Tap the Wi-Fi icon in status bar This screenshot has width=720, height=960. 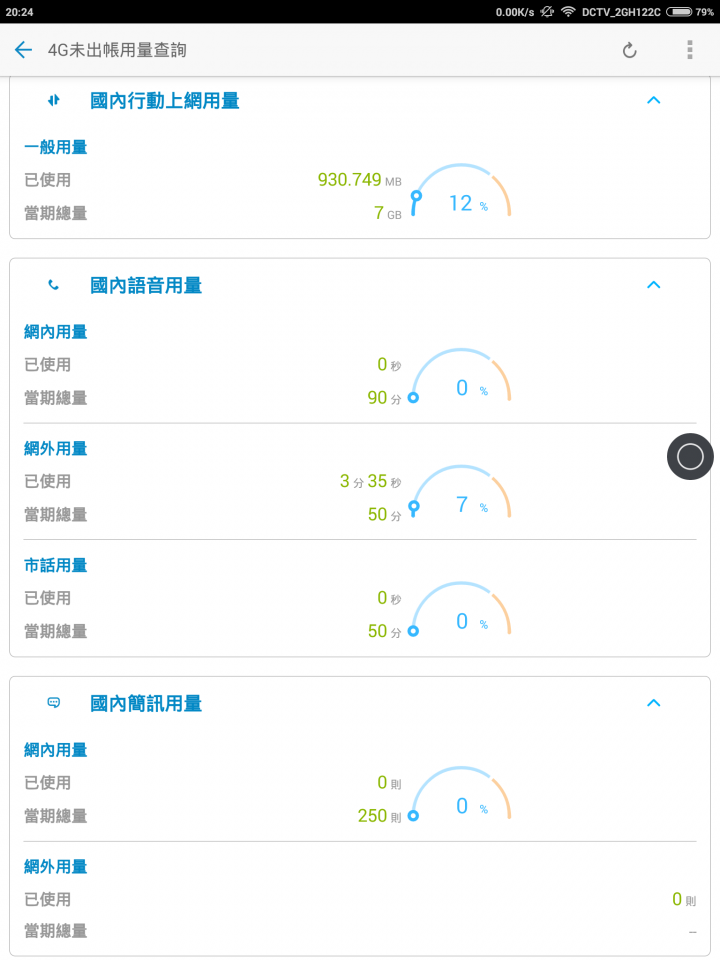(568, 12)
